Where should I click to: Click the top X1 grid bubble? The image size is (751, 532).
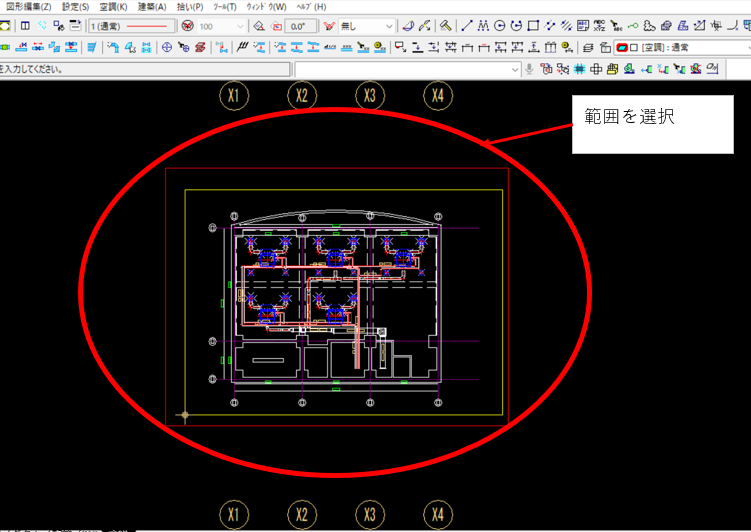234,95
